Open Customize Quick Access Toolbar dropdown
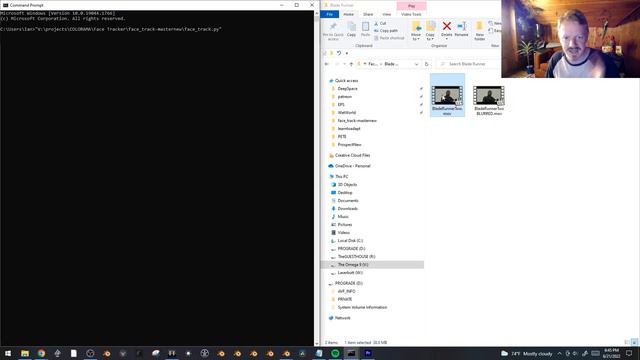 (347, 53)
